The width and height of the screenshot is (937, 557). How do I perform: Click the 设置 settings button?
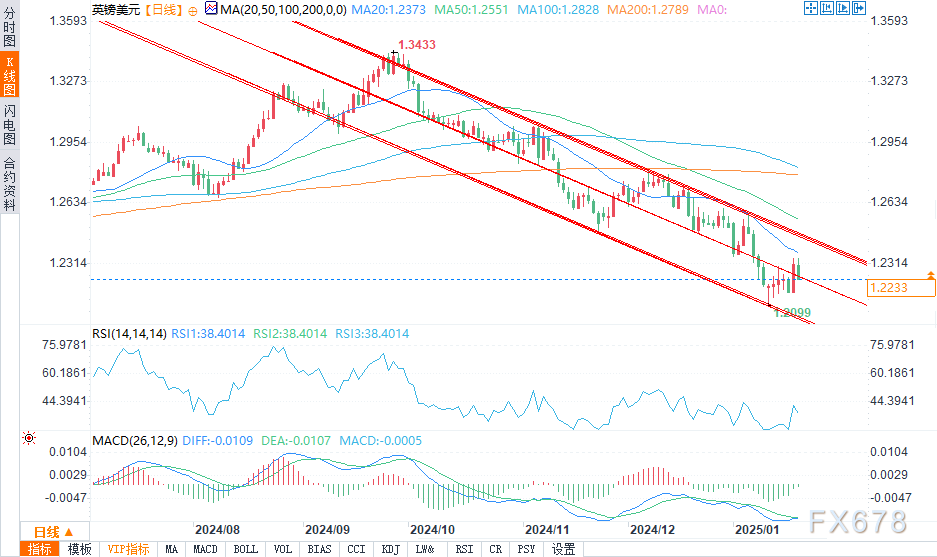click(564, 549)
